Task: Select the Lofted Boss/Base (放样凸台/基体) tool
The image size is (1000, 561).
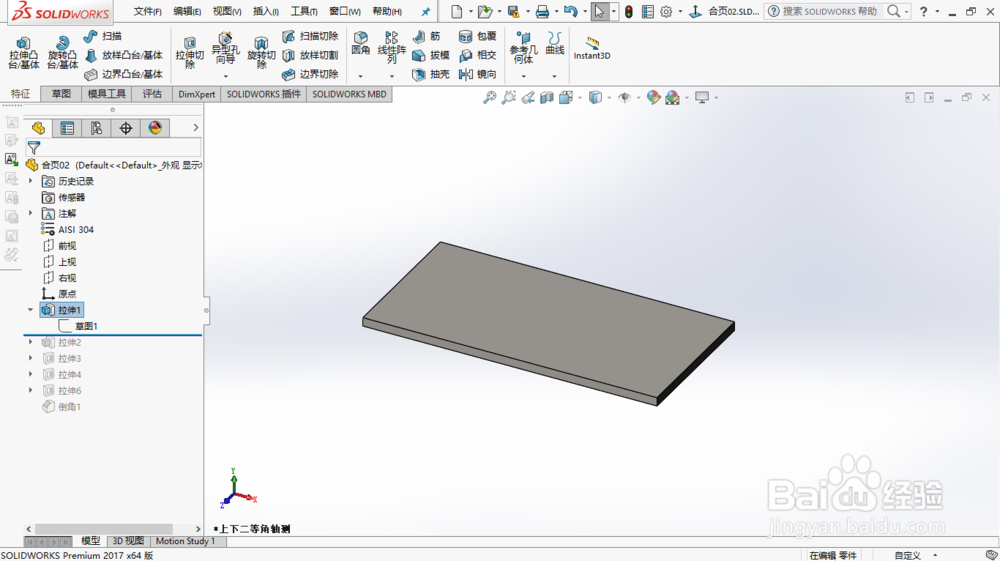Action: 124,55
